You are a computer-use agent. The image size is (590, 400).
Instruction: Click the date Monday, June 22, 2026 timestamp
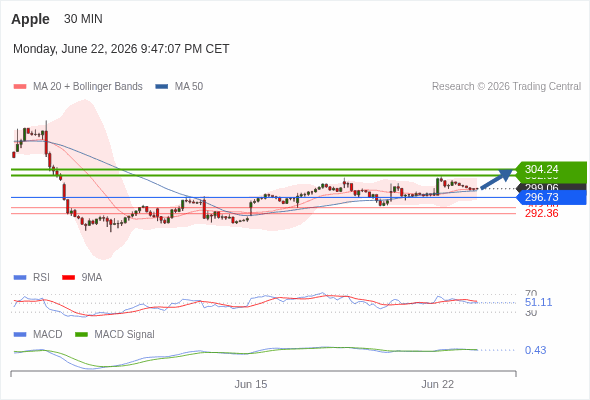click(x=121, y=49)
